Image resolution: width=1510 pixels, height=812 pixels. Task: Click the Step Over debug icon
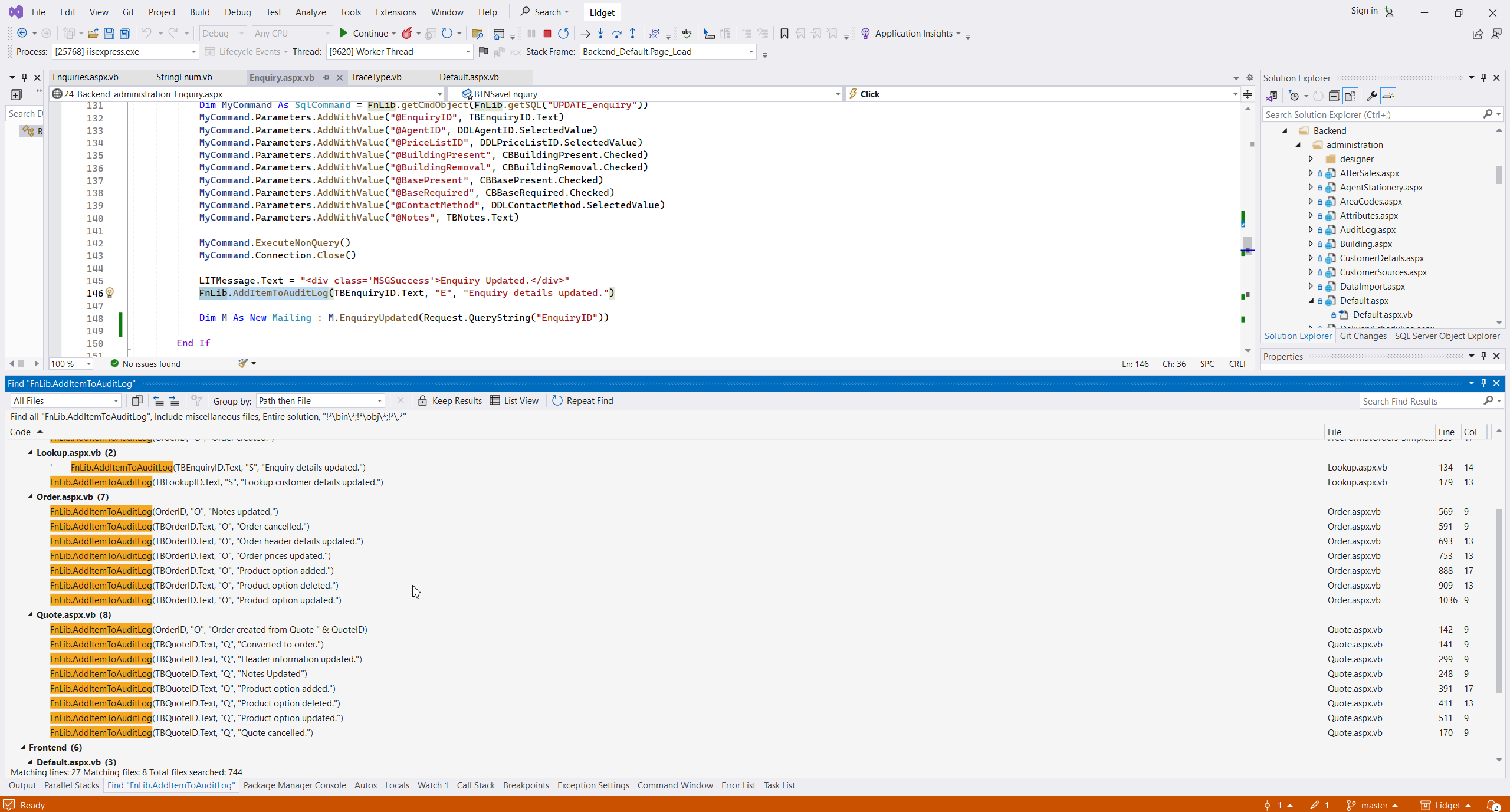(x=616, y=34)
